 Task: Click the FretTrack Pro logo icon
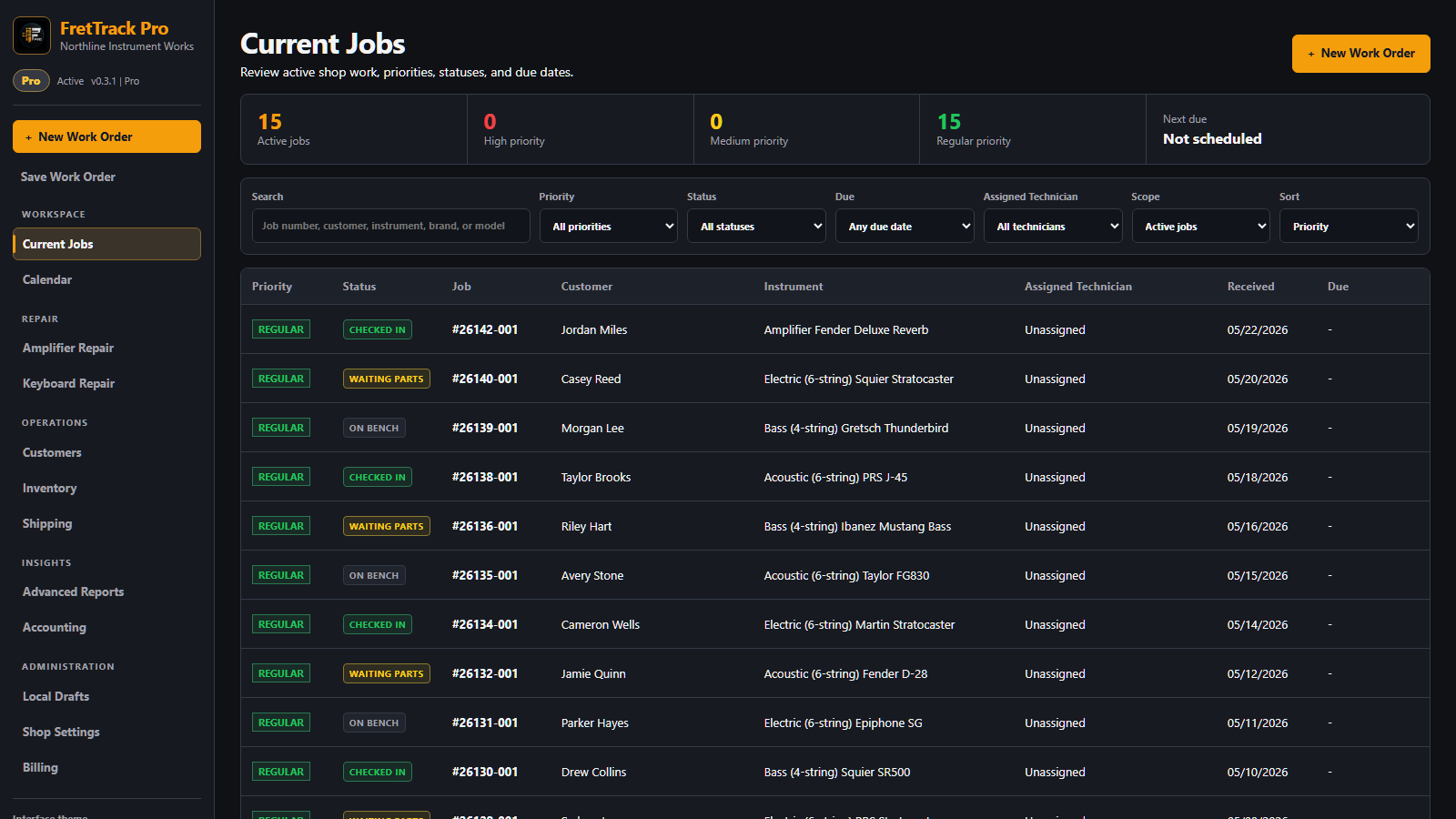(32, 35)
